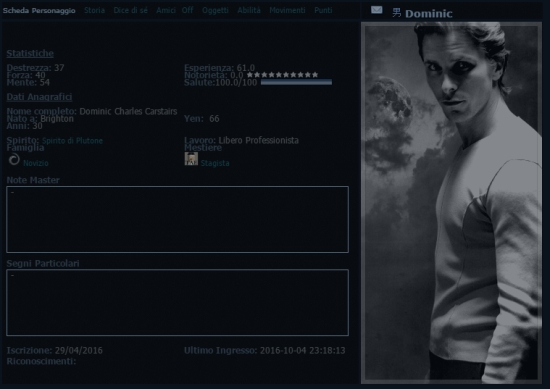The image size is (550, 389).
Task: Select Scheda Personaggio tab
Action: (39, 11)
